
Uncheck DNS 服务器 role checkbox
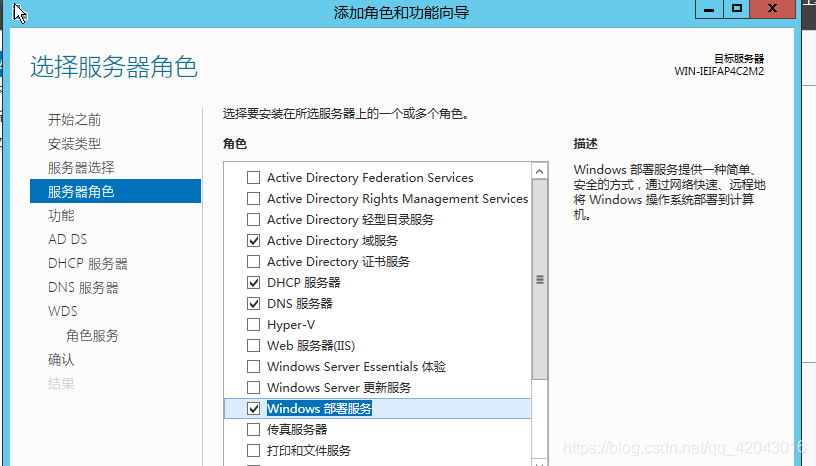coord(253,304)
